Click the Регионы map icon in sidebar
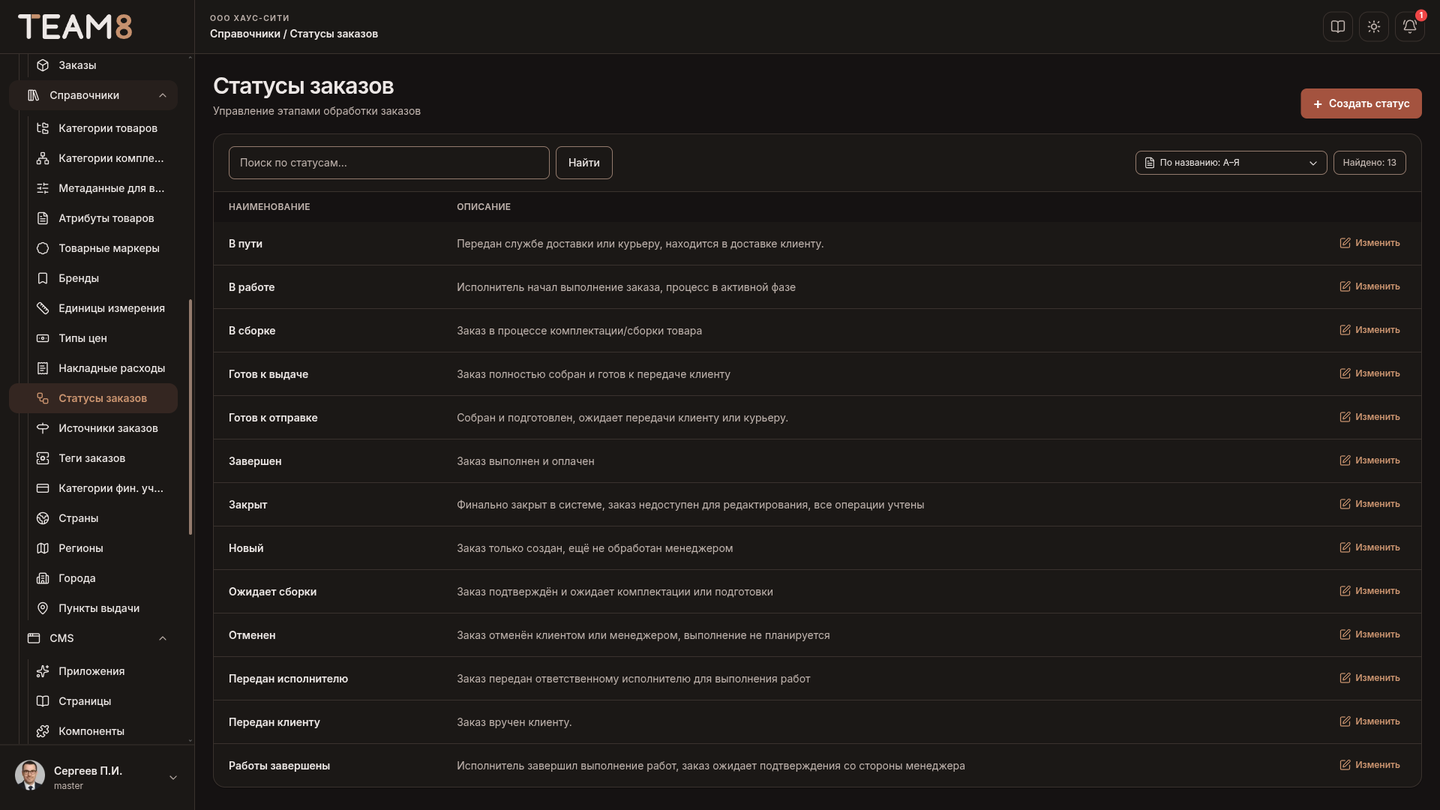 point(43,548)
